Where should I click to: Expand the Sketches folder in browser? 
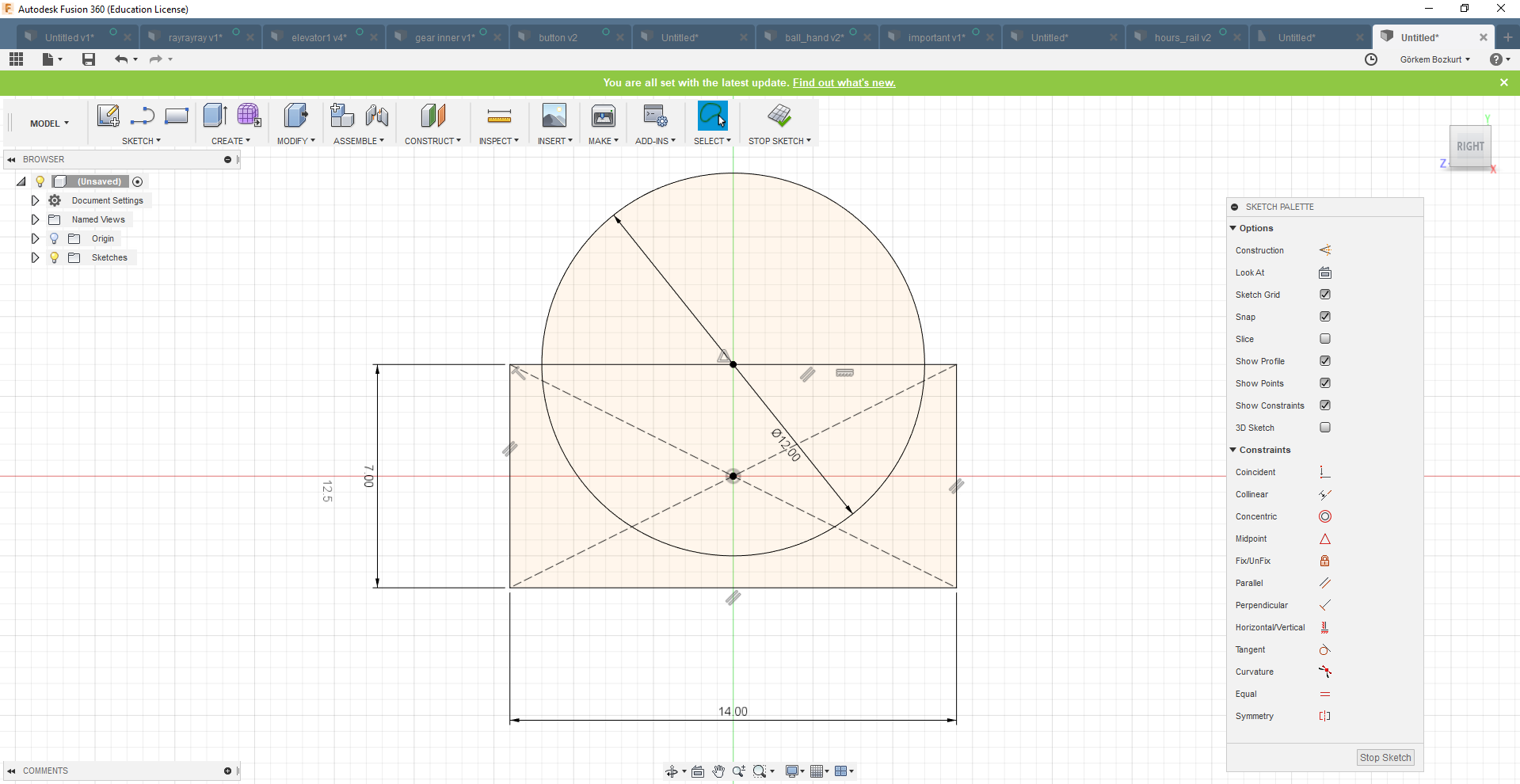[35, 257]
